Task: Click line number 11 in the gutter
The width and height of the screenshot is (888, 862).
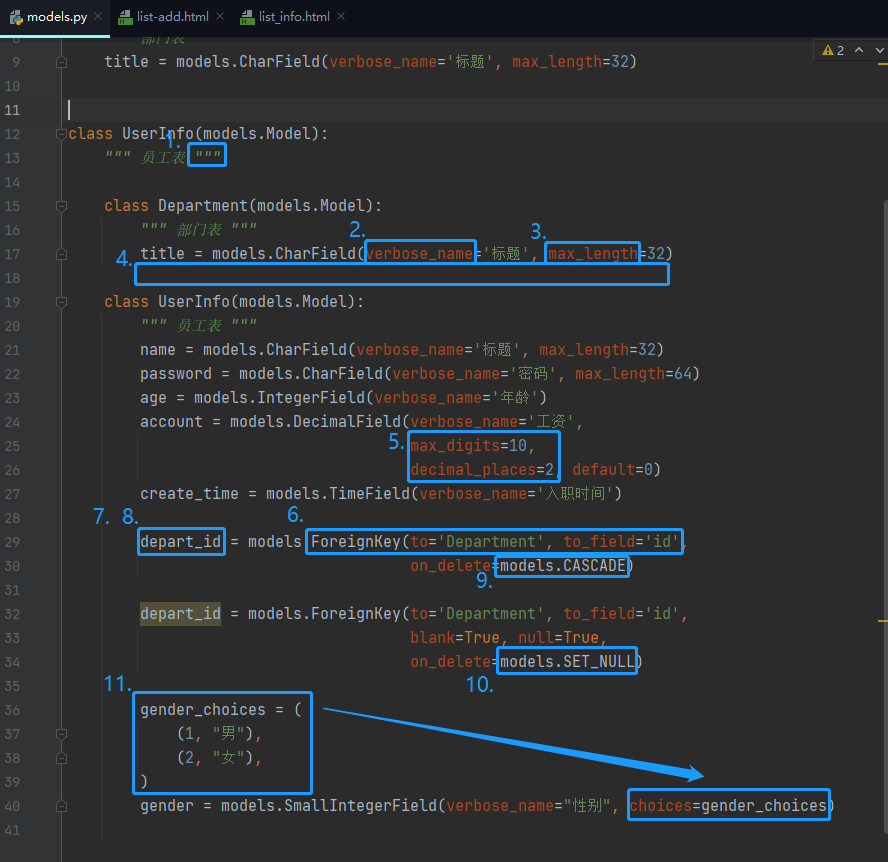Action: (12, 110)
